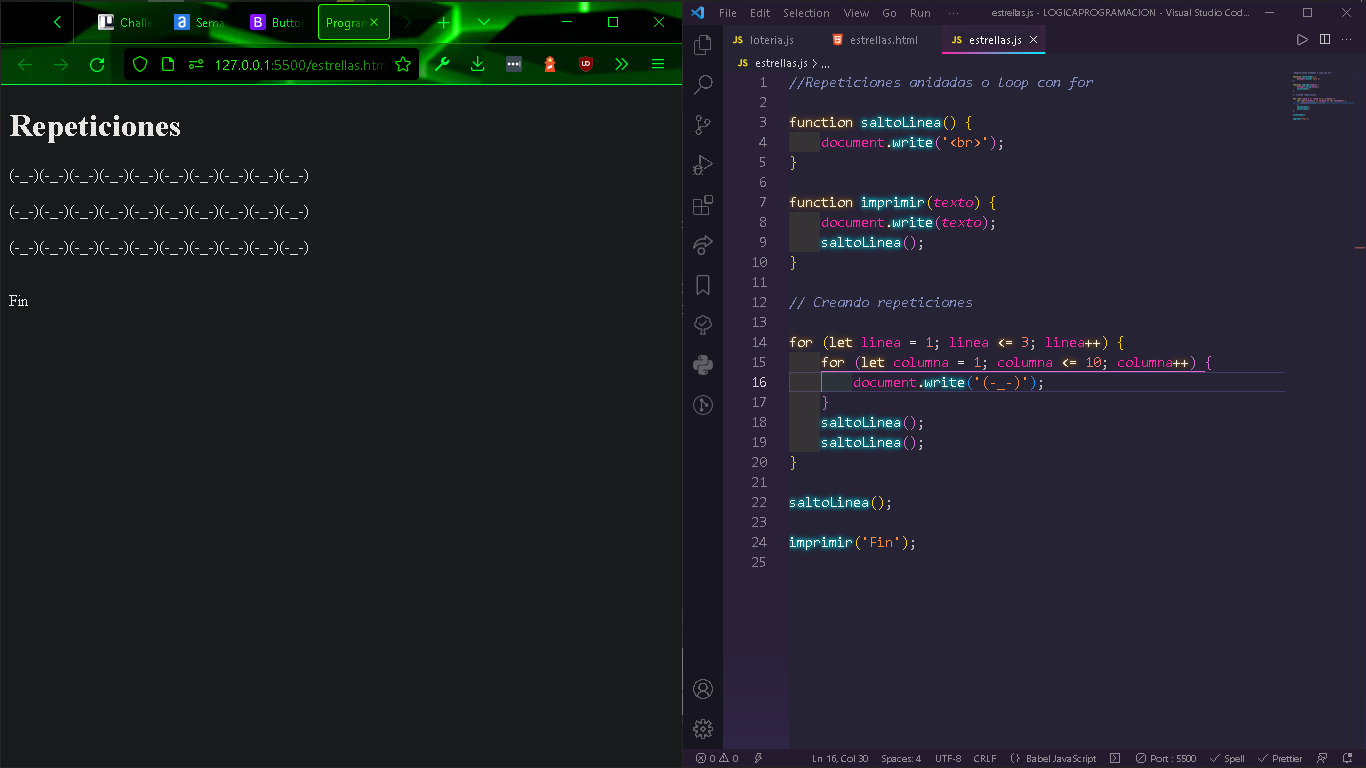This screenshot has height=768, width=1366.
Task: Open a new browser tab
Action: tap(443, 22)
